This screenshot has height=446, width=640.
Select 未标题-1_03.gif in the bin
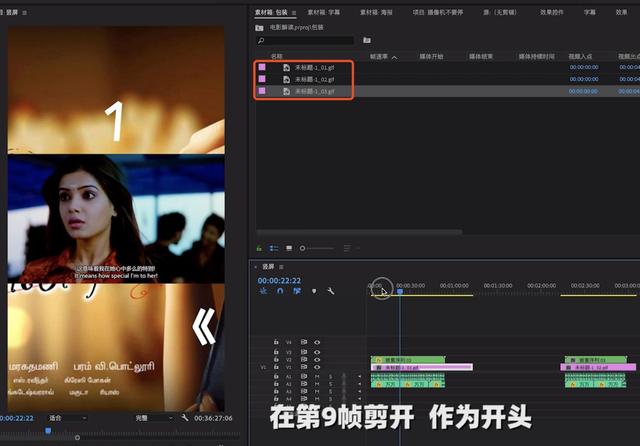pos(315,91)
